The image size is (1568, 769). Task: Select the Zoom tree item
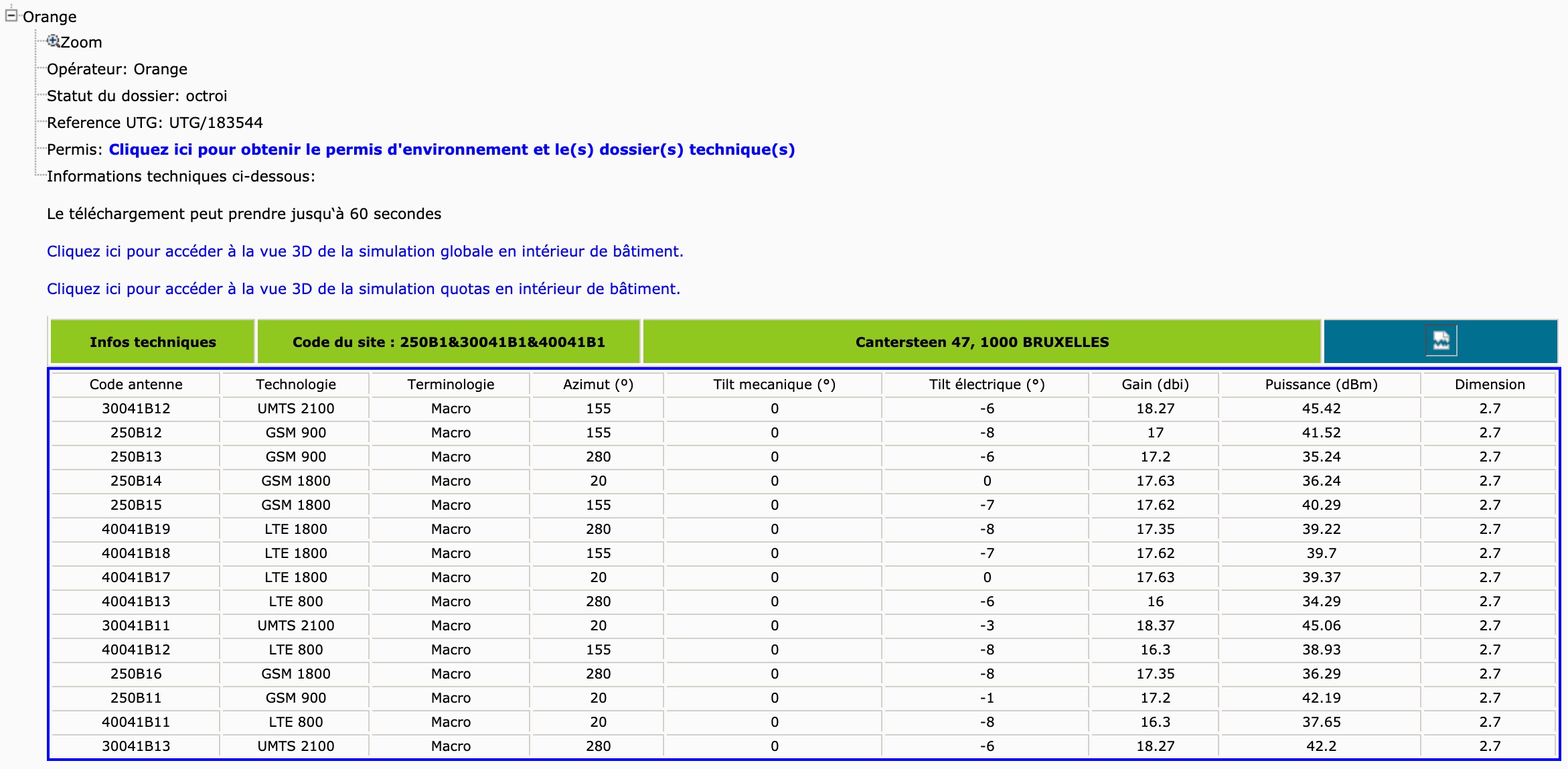point(81,42)
